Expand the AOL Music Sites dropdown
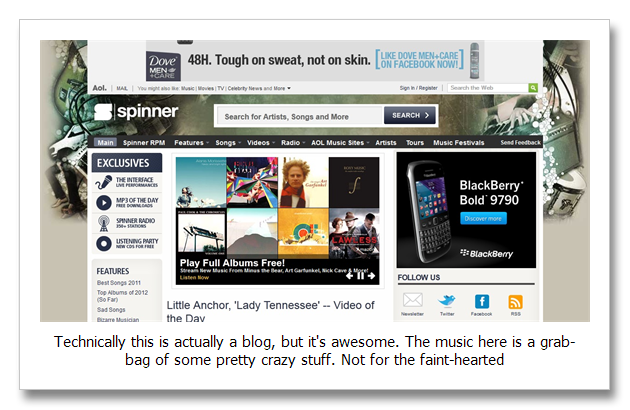The image size is (630, 410). click(x=339, y=143)
